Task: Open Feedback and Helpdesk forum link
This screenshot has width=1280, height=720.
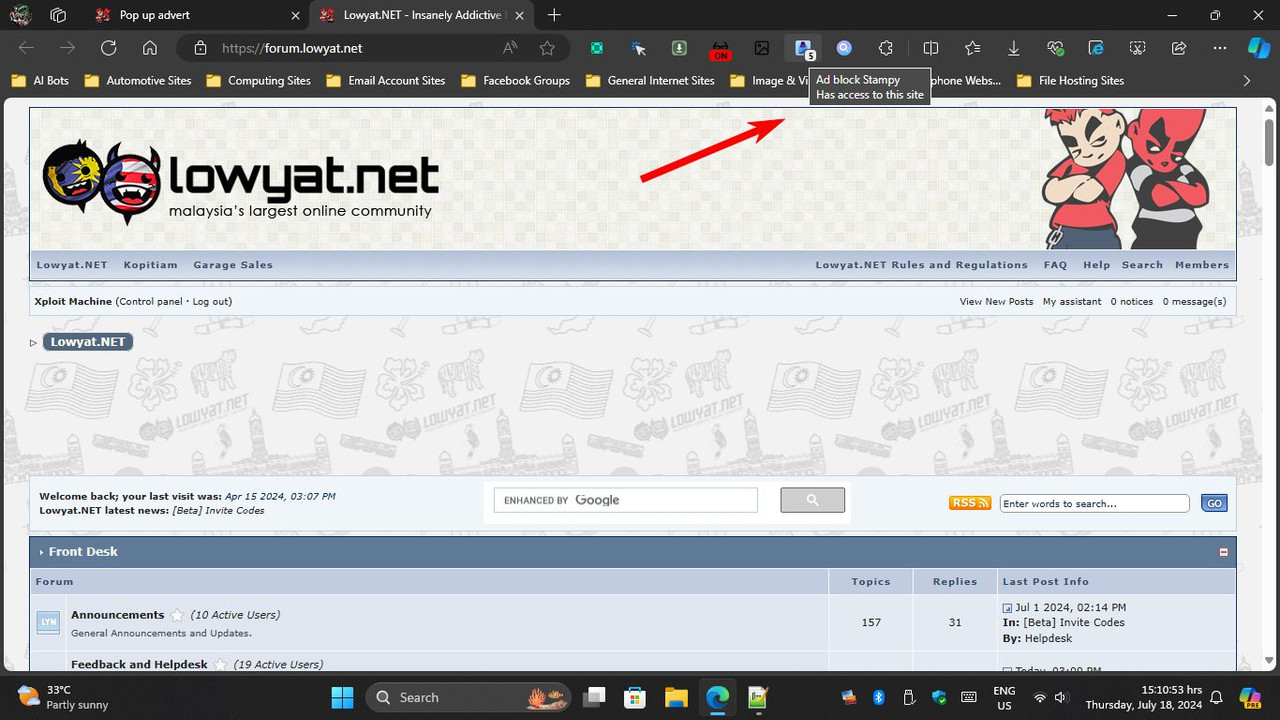Action: [x=139, y=664]
